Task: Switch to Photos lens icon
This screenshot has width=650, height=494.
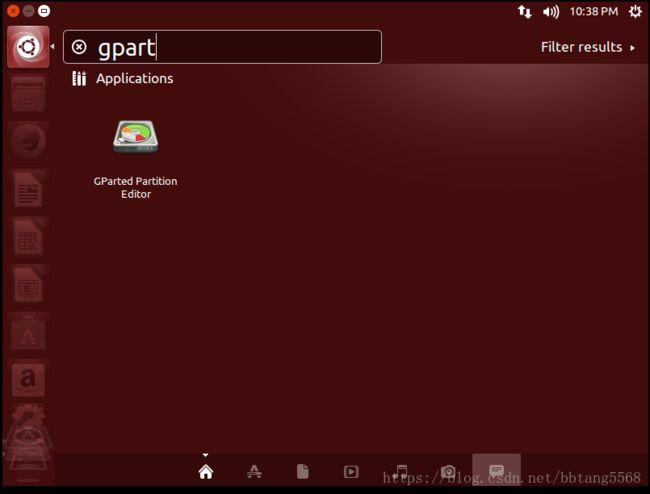Action: [448, 471]
